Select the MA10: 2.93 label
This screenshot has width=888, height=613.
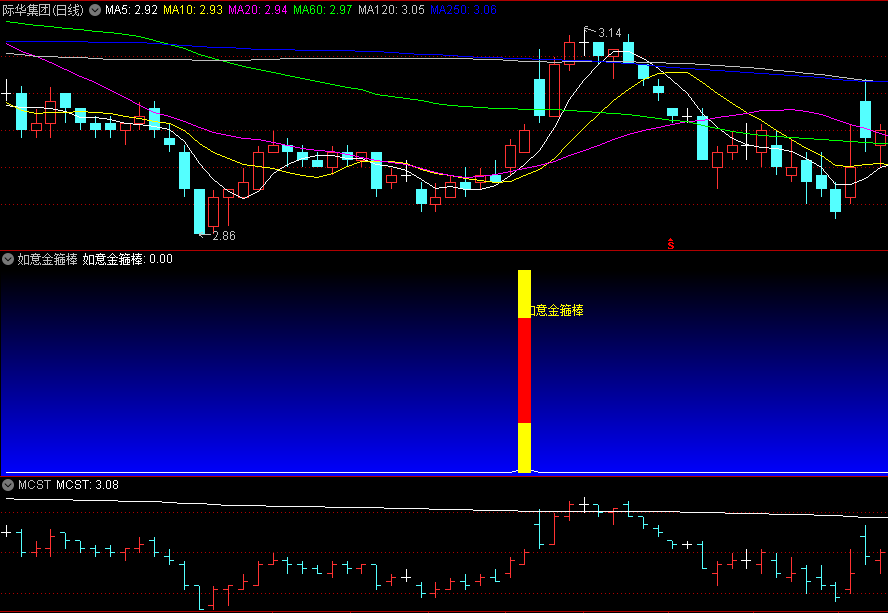click(x=193, y=10)
